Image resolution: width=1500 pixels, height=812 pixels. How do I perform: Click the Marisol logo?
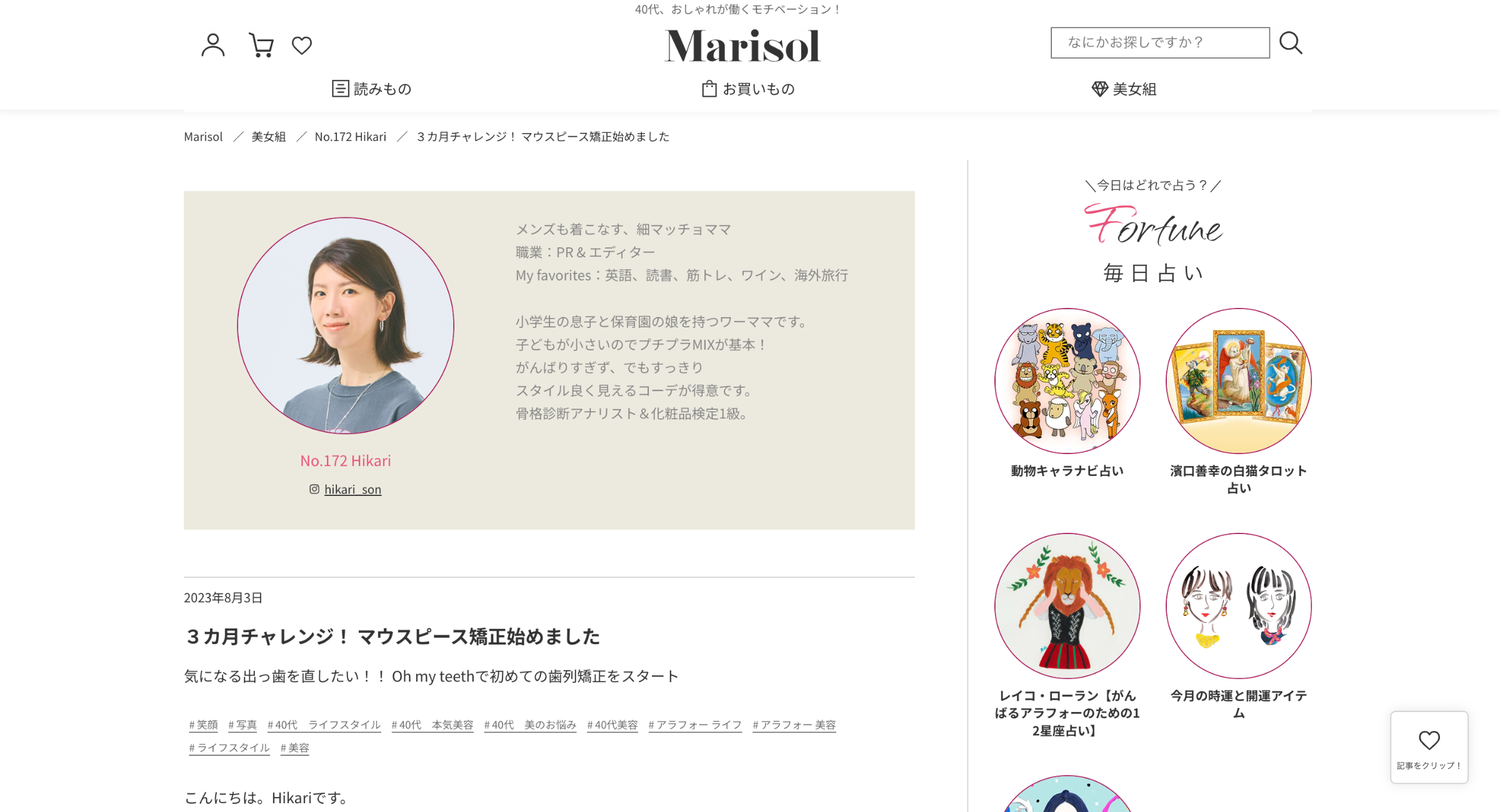pos(742,46)
